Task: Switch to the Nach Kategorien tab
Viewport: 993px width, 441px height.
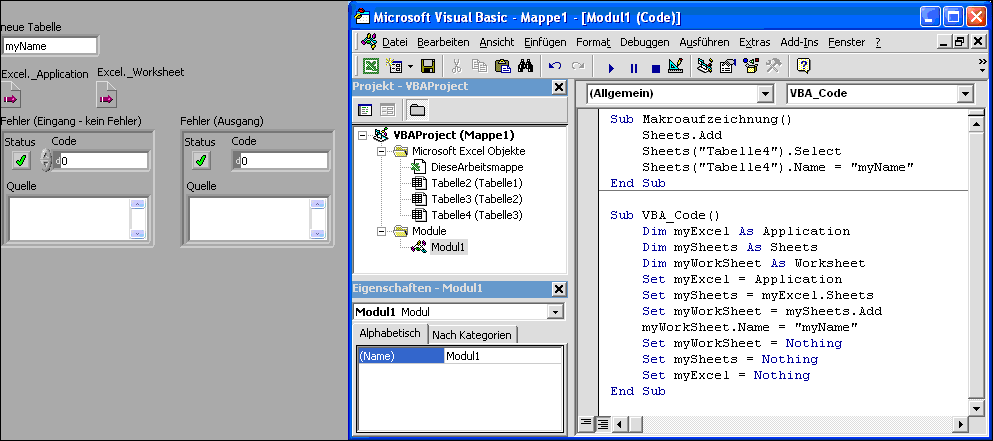Action: (472, 335)
